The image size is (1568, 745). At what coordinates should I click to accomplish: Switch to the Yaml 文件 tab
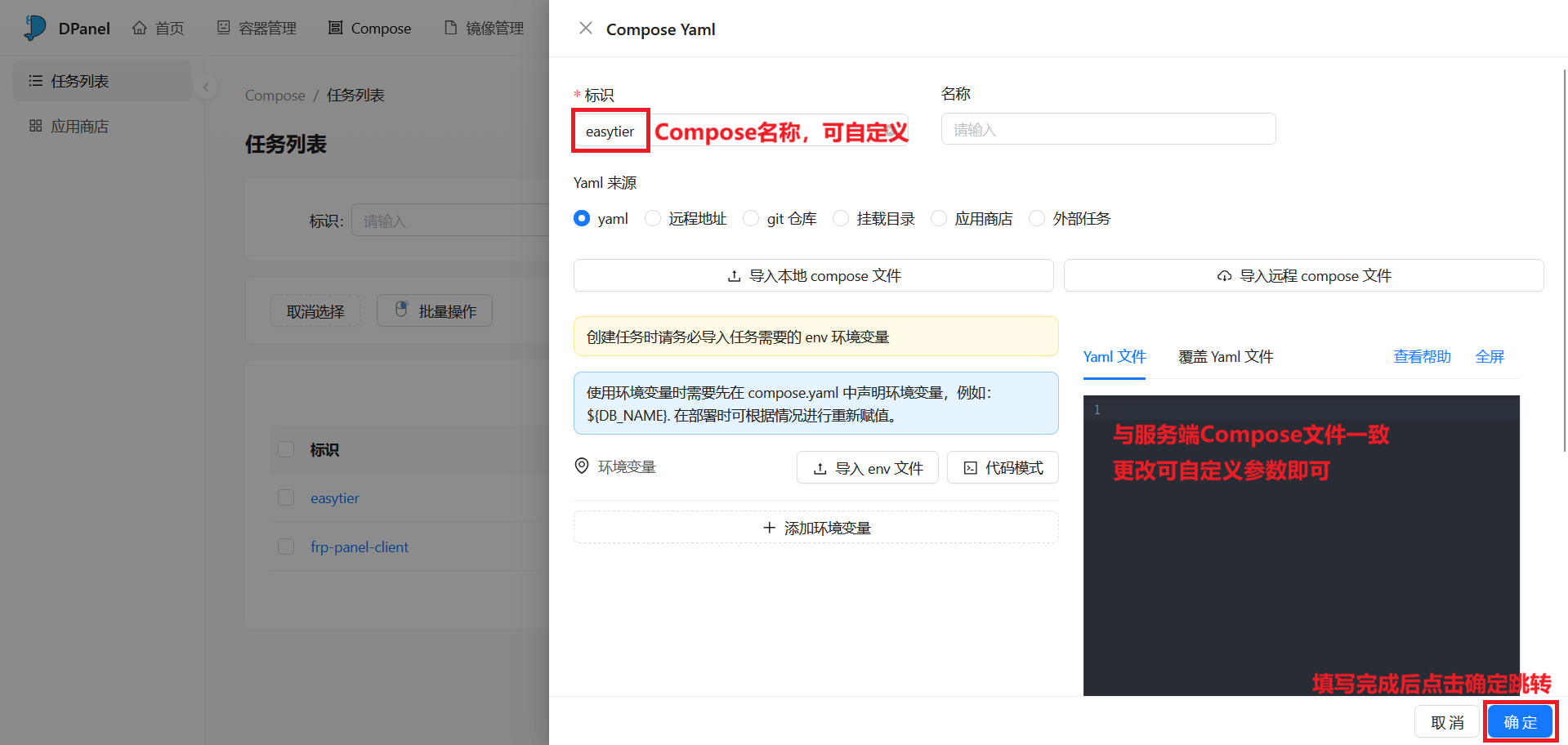pos(1115,357)
